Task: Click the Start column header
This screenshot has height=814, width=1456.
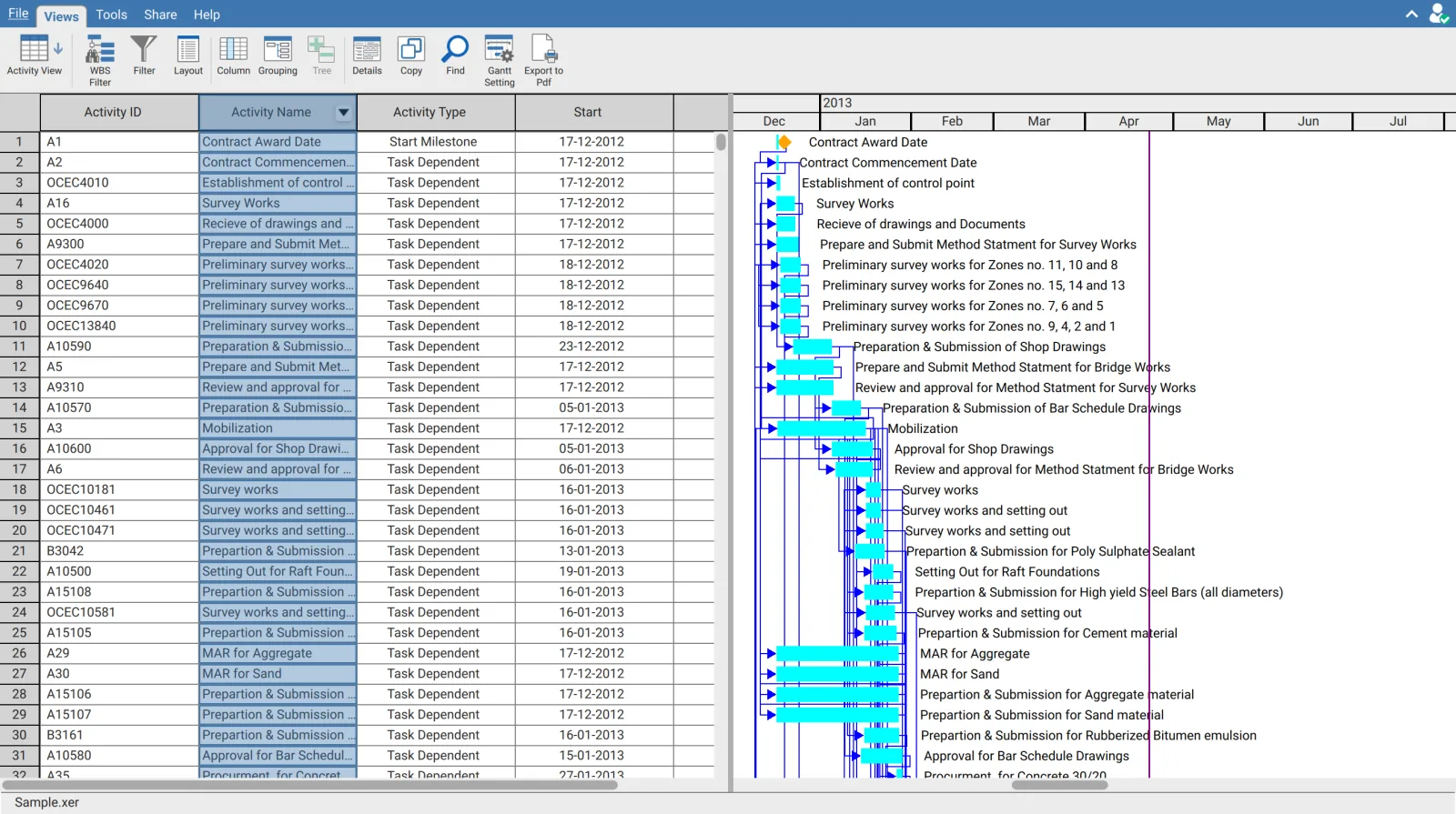Action: point(594,112)
